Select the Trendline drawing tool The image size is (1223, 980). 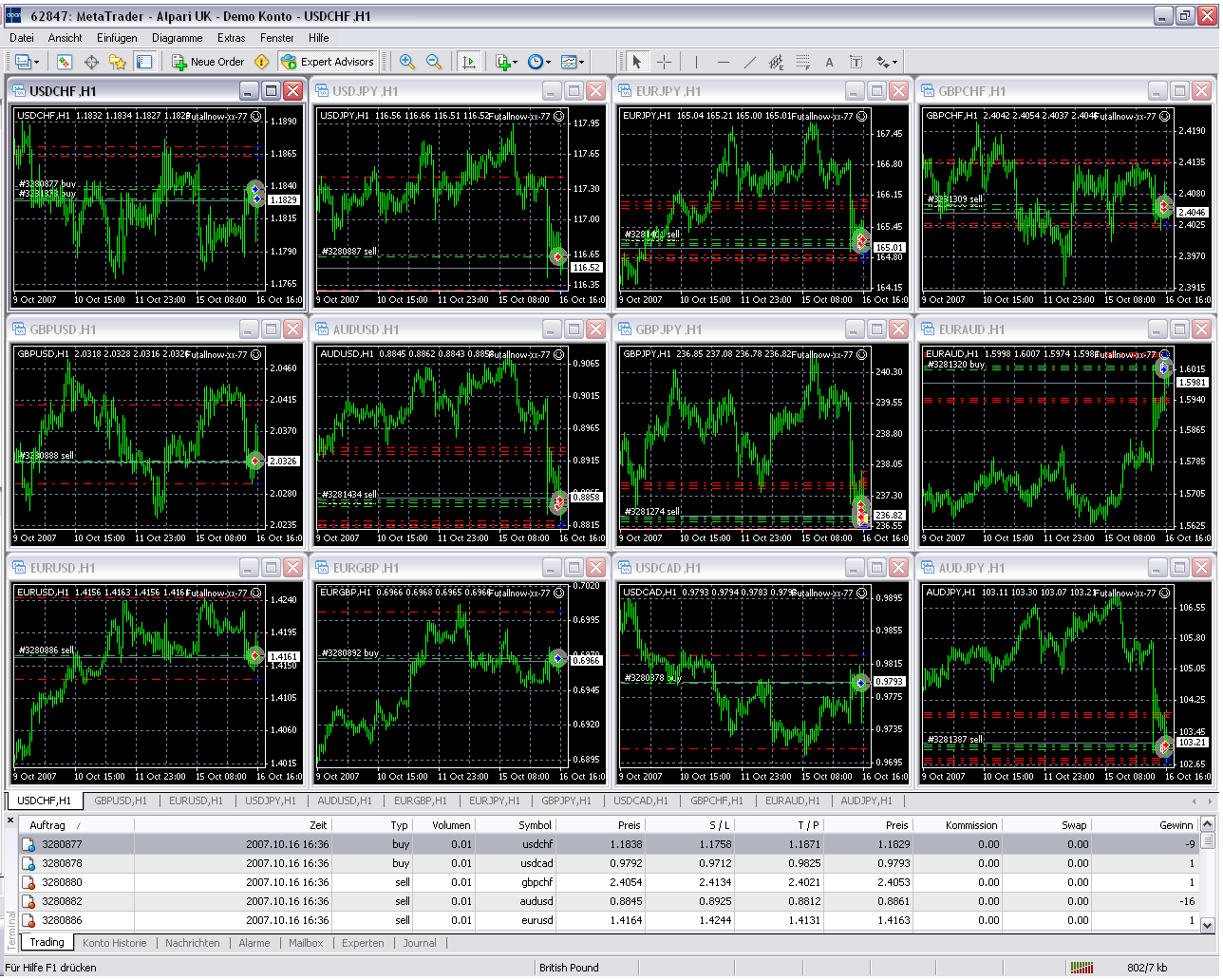750,62
